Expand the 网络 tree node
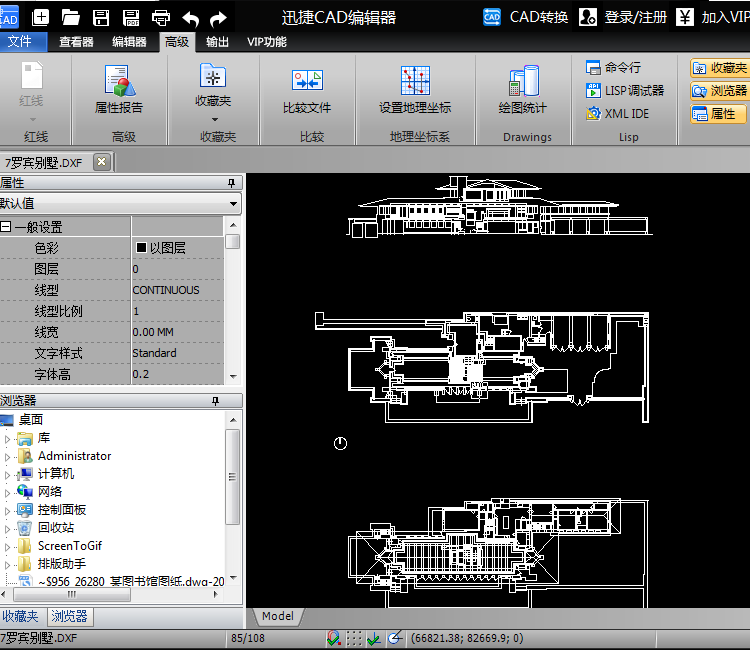750x650 pixels. pyautogui.click(x=7, y=493)
